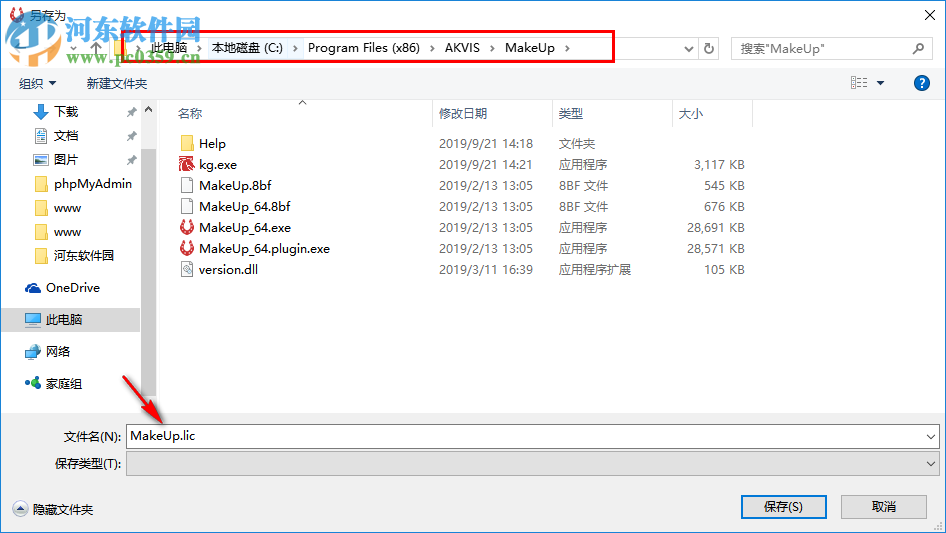The height and width of the screenshot is (533, 946).
Task: Click the OneDrive cloud icon
Action: 33,288
